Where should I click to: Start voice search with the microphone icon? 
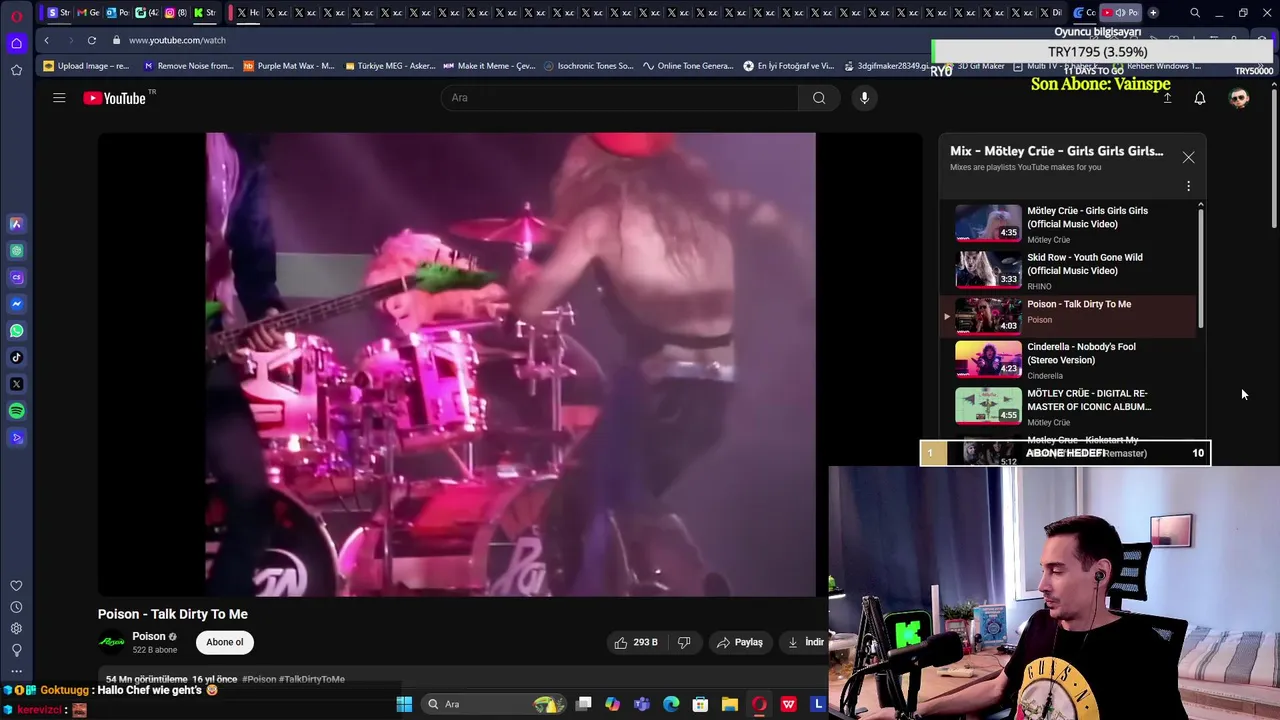point(864,98)
